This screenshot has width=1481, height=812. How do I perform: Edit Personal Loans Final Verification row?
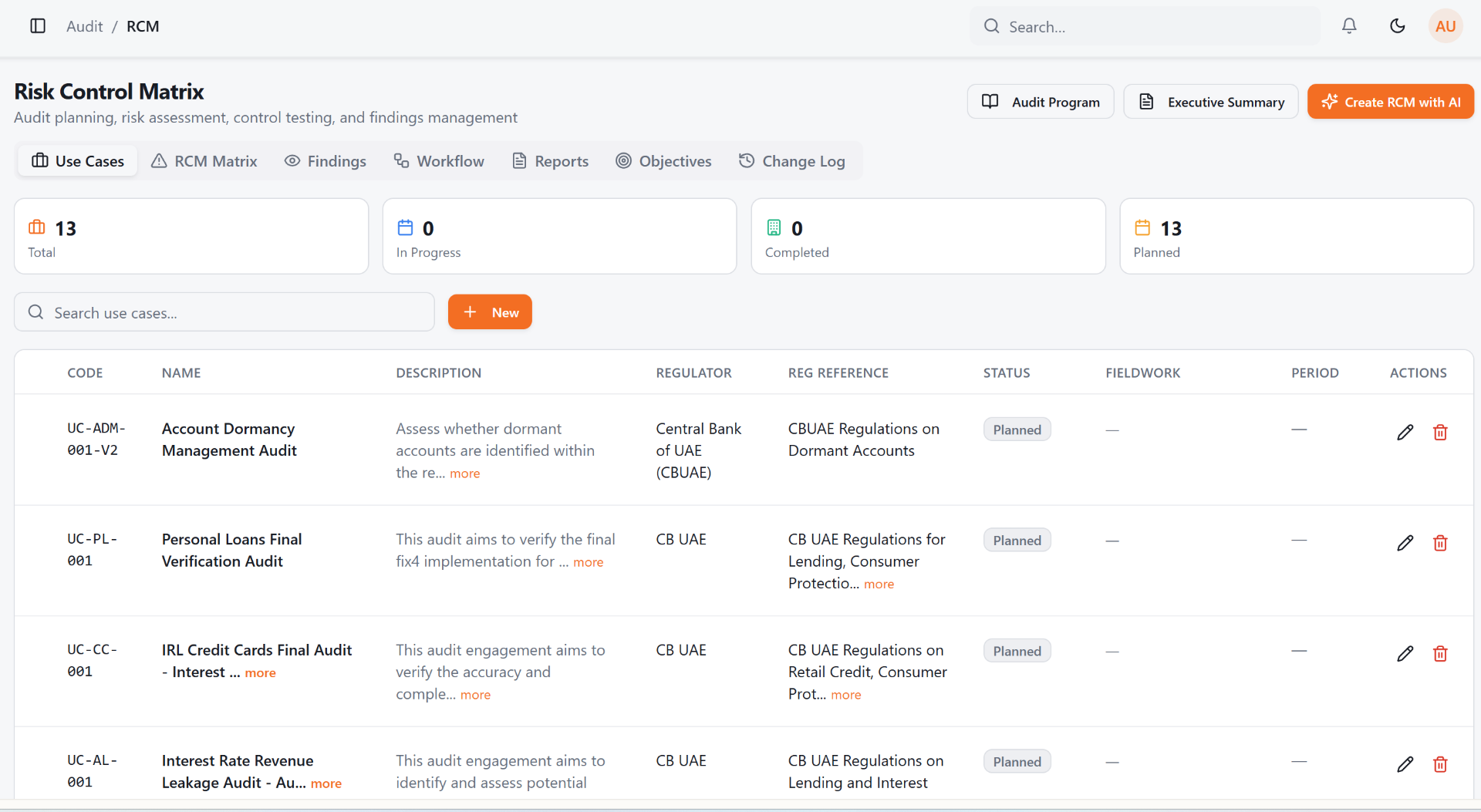(1405, 543)
